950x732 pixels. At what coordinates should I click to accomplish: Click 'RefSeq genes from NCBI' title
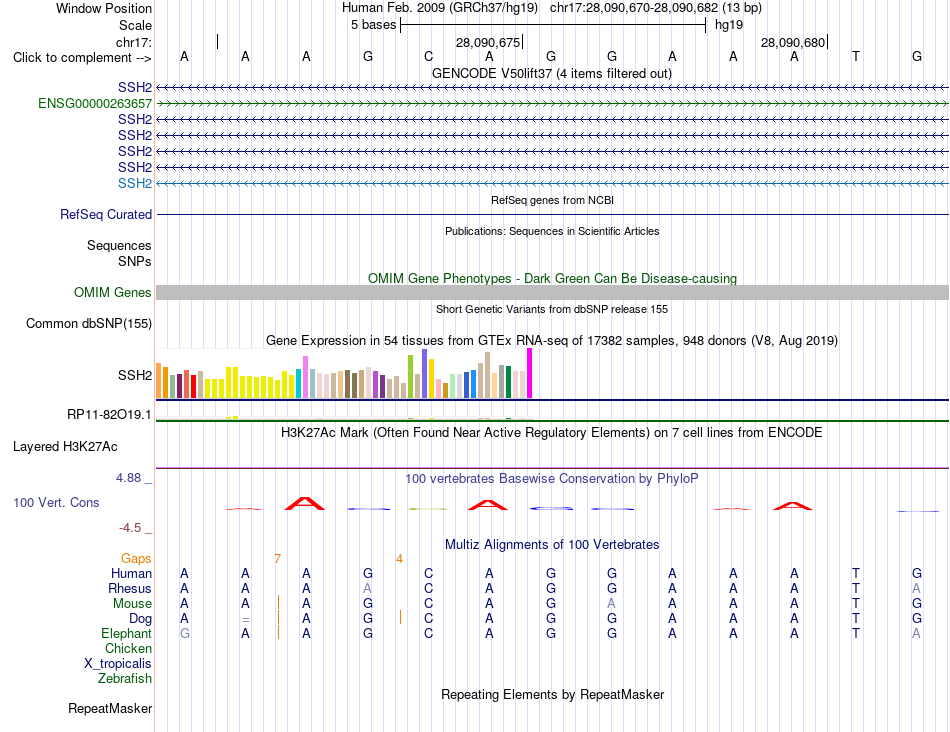point(552,200)
